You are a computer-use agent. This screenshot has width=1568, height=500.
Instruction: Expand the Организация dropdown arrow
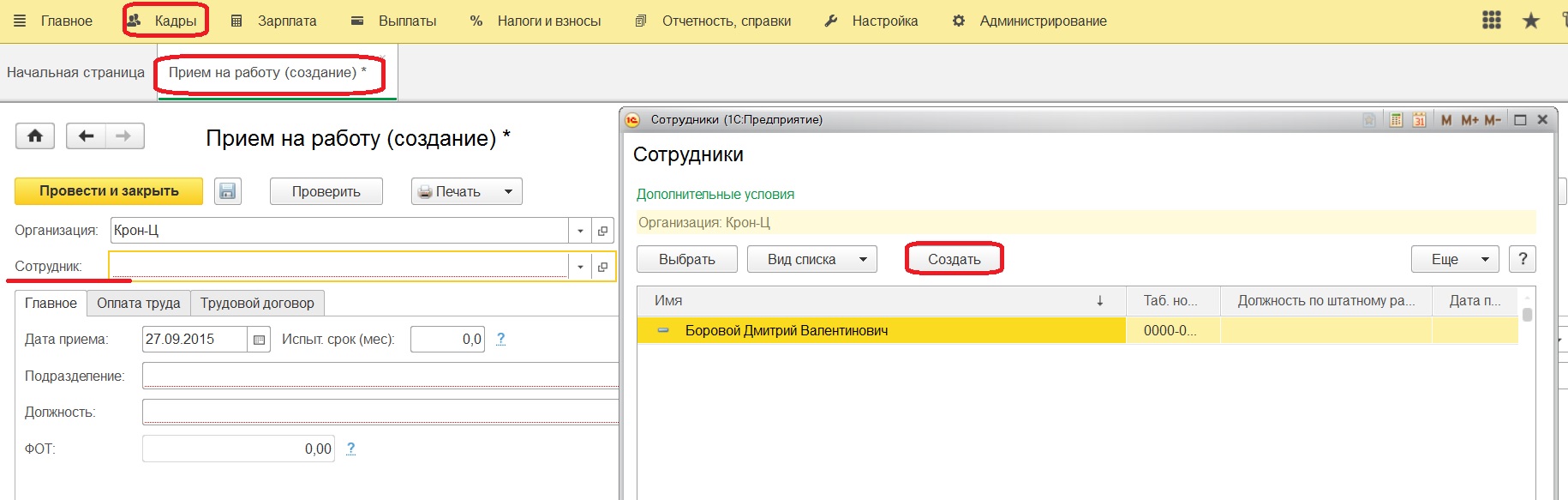pos(580,231)
